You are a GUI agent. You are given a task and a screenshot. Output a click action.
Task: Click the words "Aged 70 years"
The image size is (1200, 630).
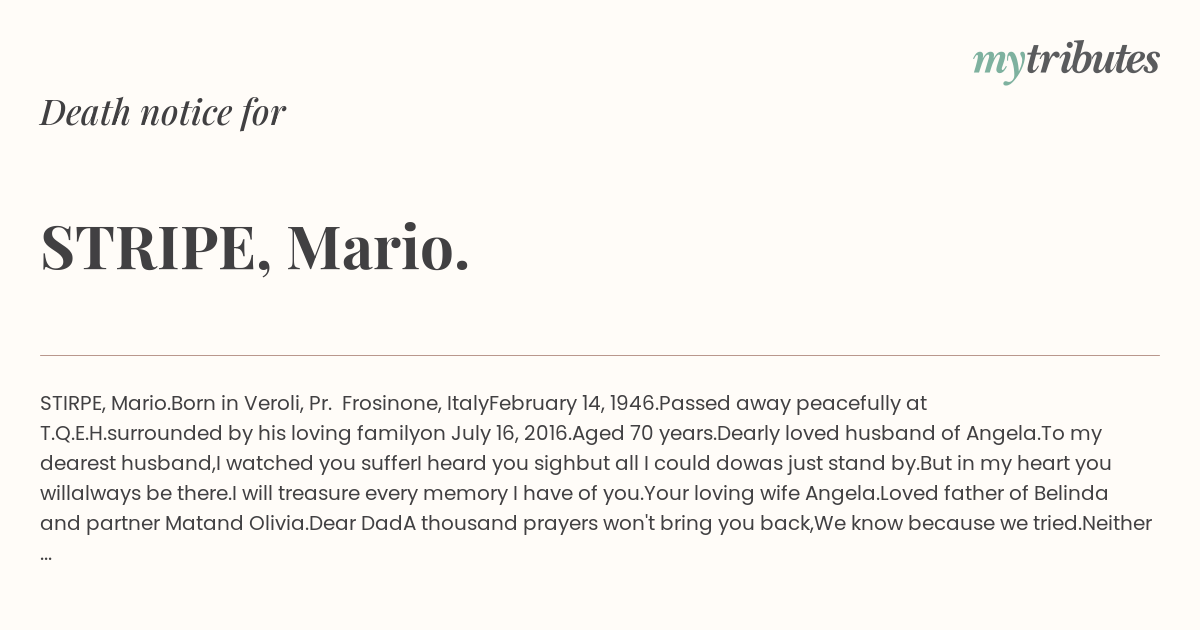click(644, 433)
